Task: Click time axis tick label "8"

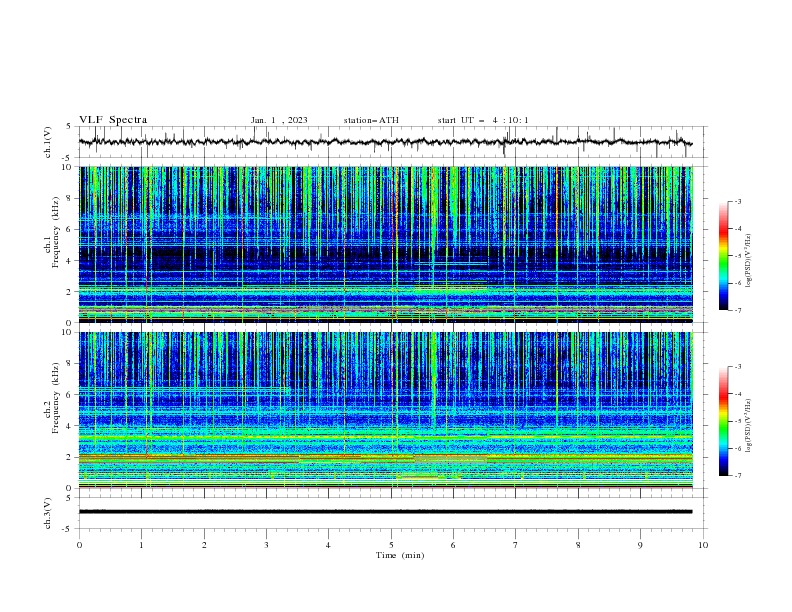Action: (578, 545)
